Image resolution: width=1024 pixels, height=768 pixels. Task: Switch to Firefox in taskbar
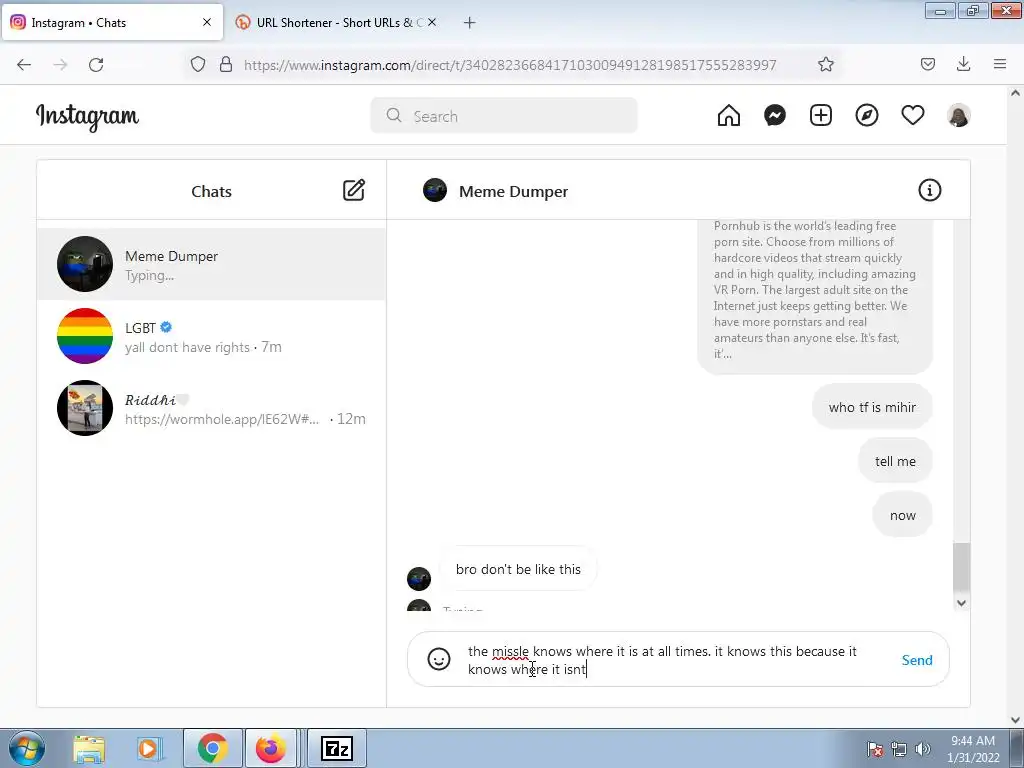coord(270,748)
